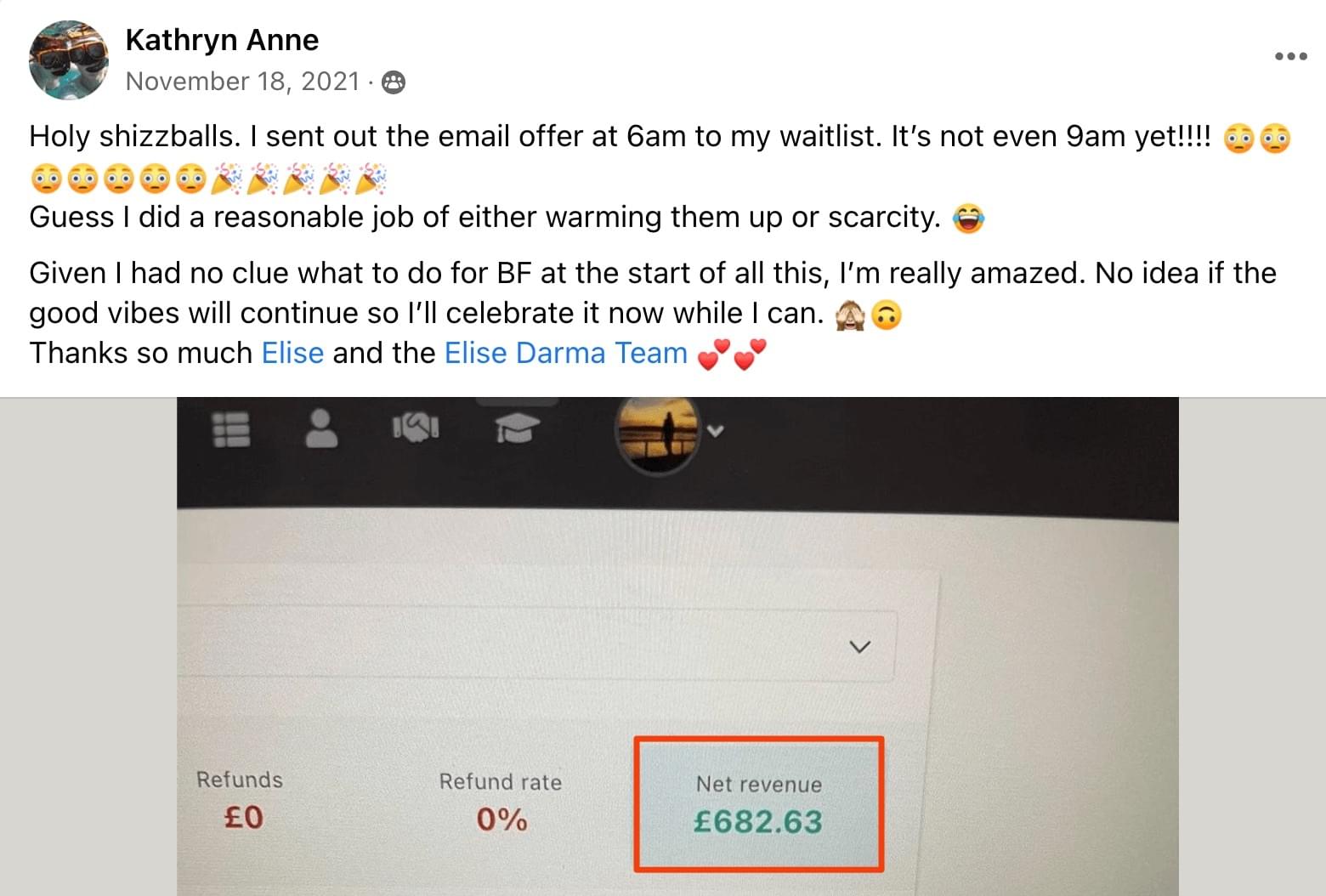Viewport: 1326px width, 896px height.
Task: Open the dropdown arrow in the white select field
Action: pyautogui.click(x=859, y=647)
